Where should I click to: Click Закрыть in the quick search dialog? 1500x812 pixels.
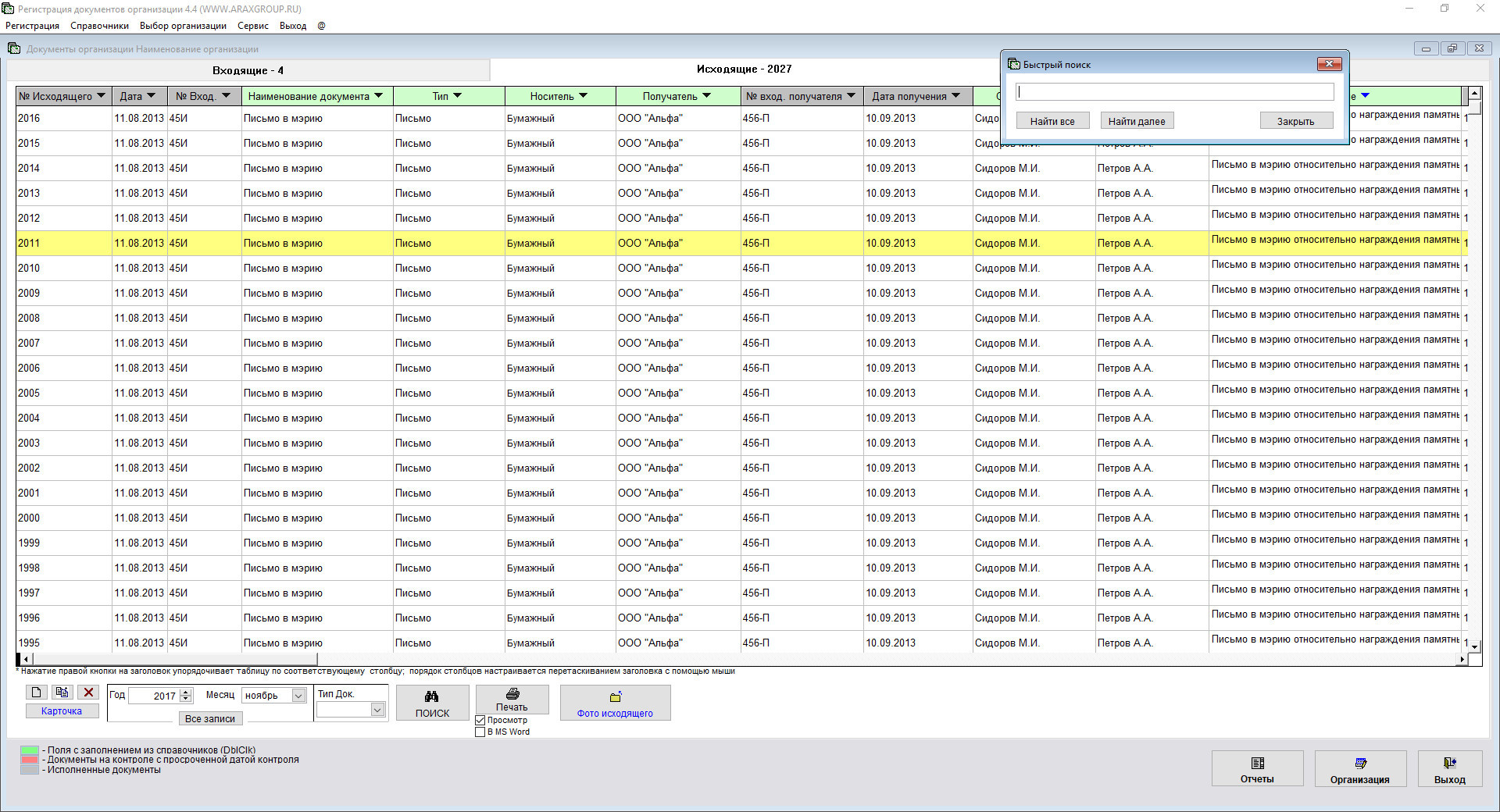click(1296, 121)
